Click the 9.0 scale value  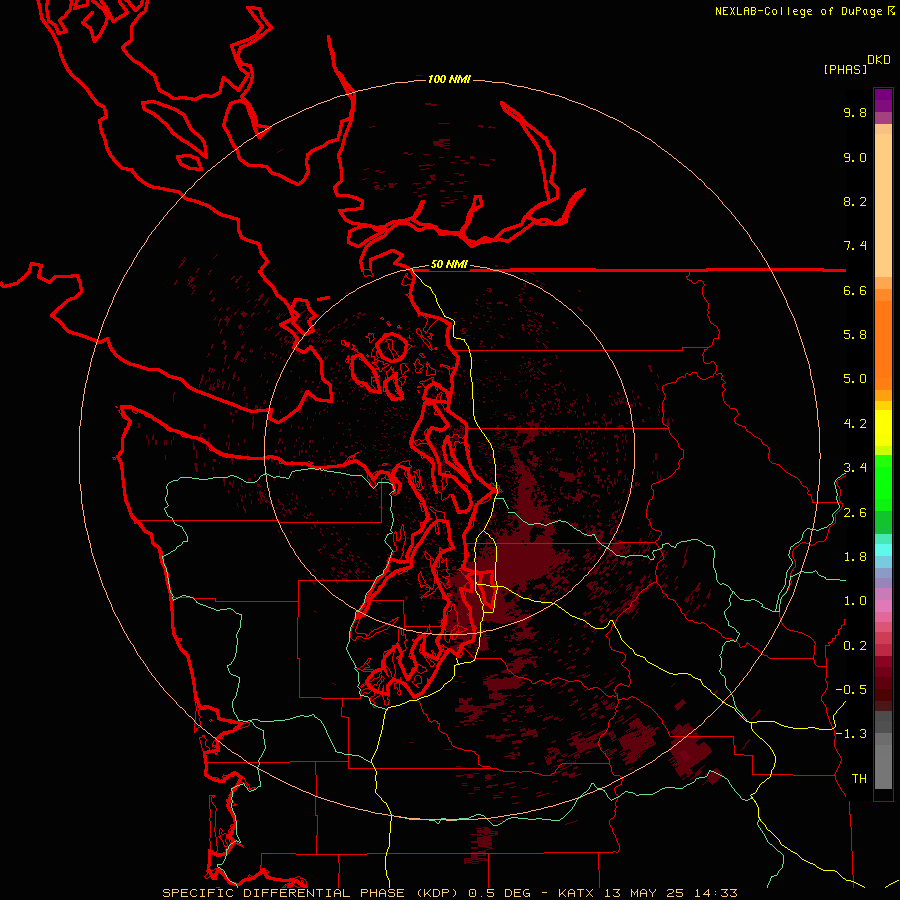click(855, 157)
